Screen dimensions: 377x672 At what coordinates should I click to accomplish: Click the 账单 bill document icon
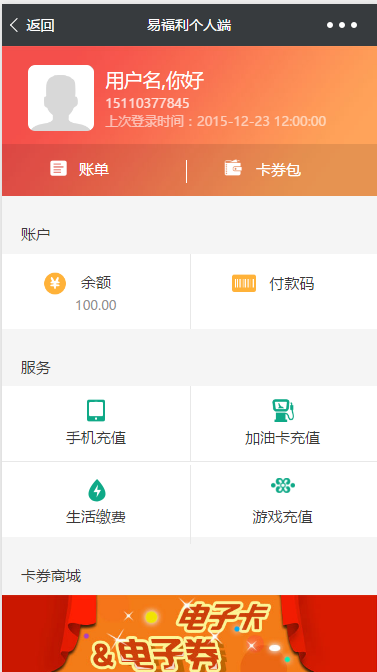click(58, 168)
